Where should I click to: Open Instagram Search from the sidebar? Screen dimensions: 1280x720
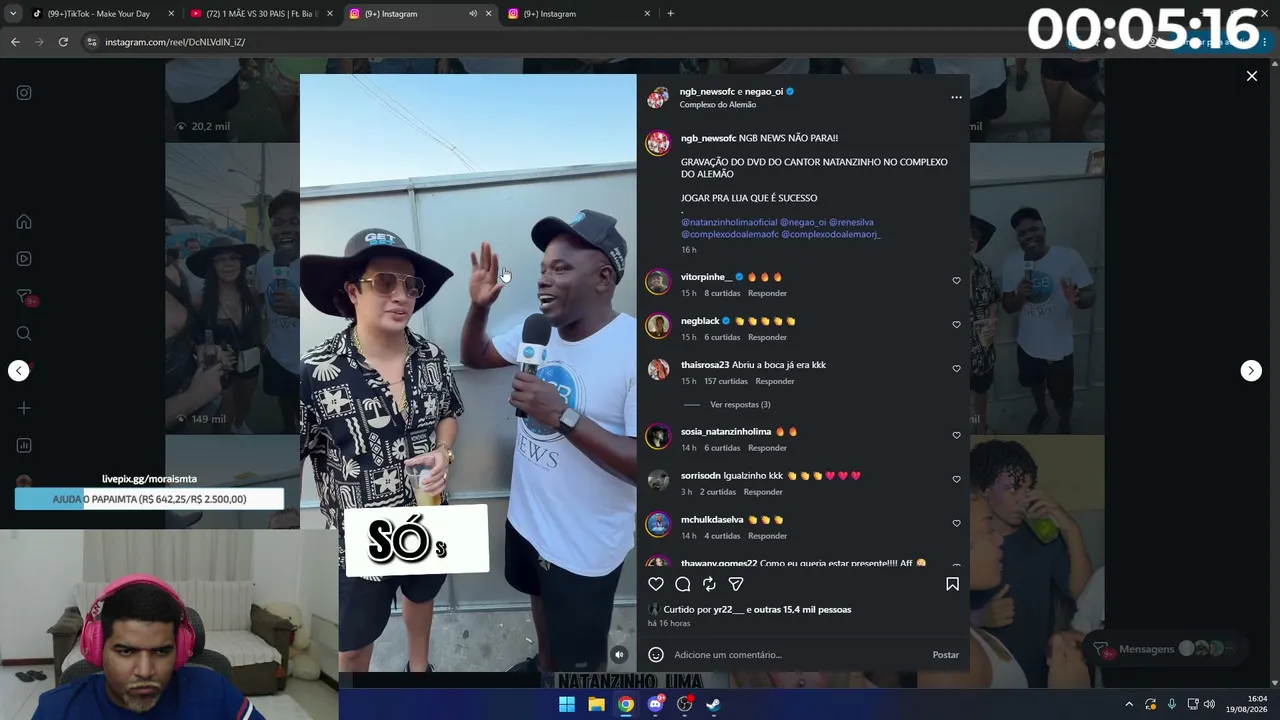point(24,333)
